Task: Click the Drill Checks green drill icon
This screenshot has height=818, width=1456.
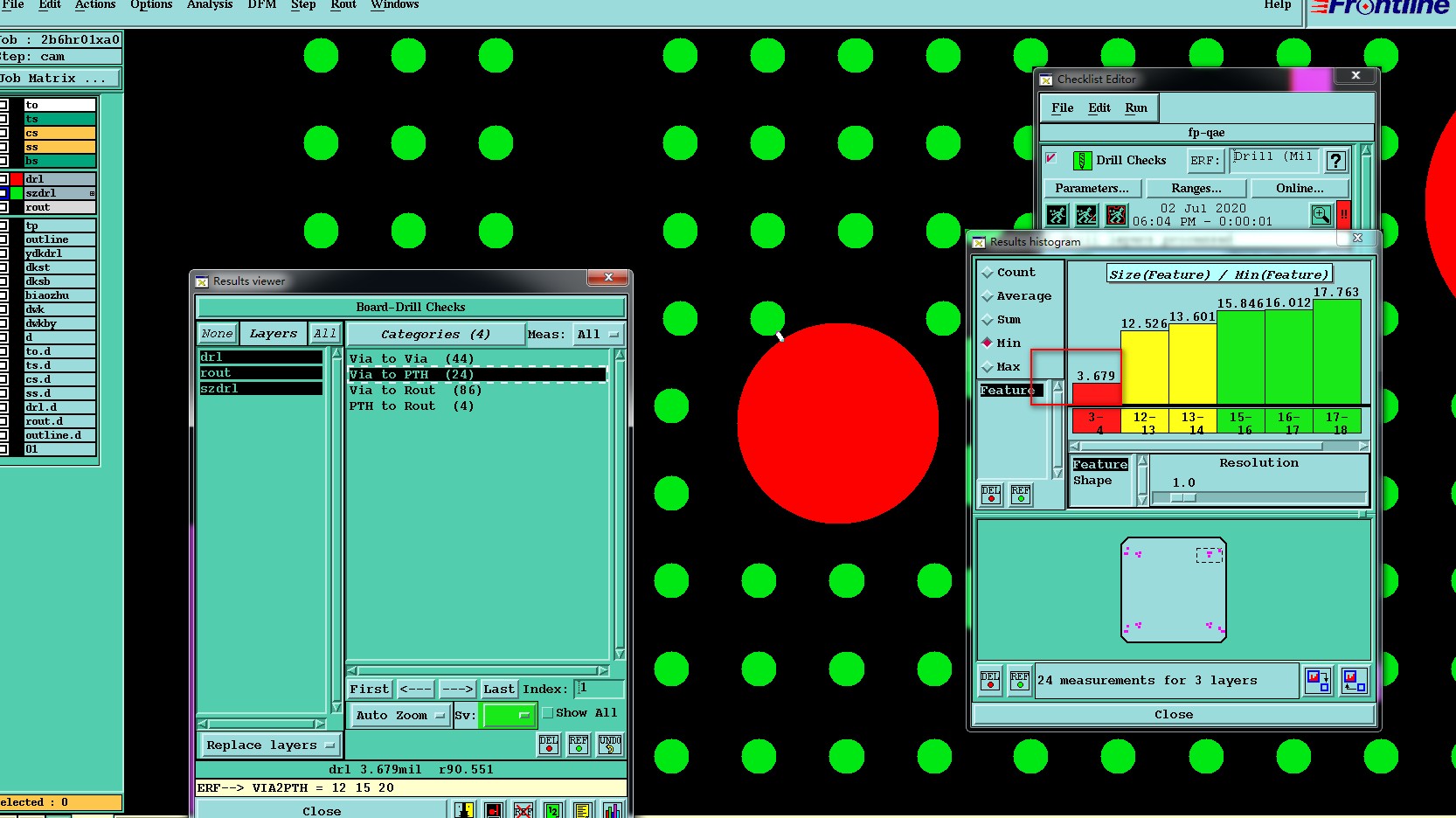Action: [1082, 161]
